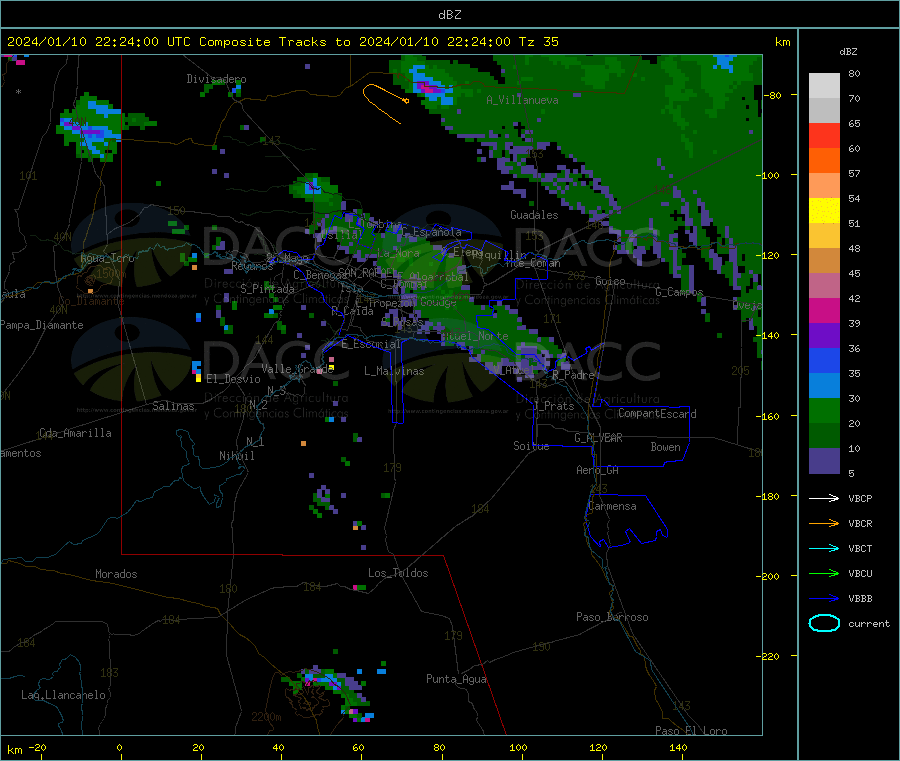Click the 'A_Villanueva' place label
Screen dimensions: 900x761
click(x=522, y=100)
